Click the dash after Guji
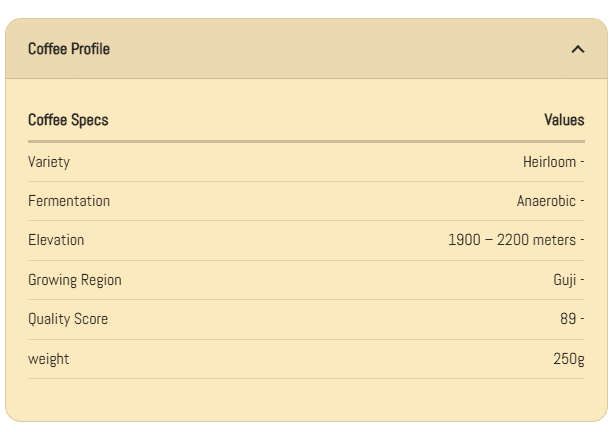This screenshot has height=432, width=610. pos(582,280)
